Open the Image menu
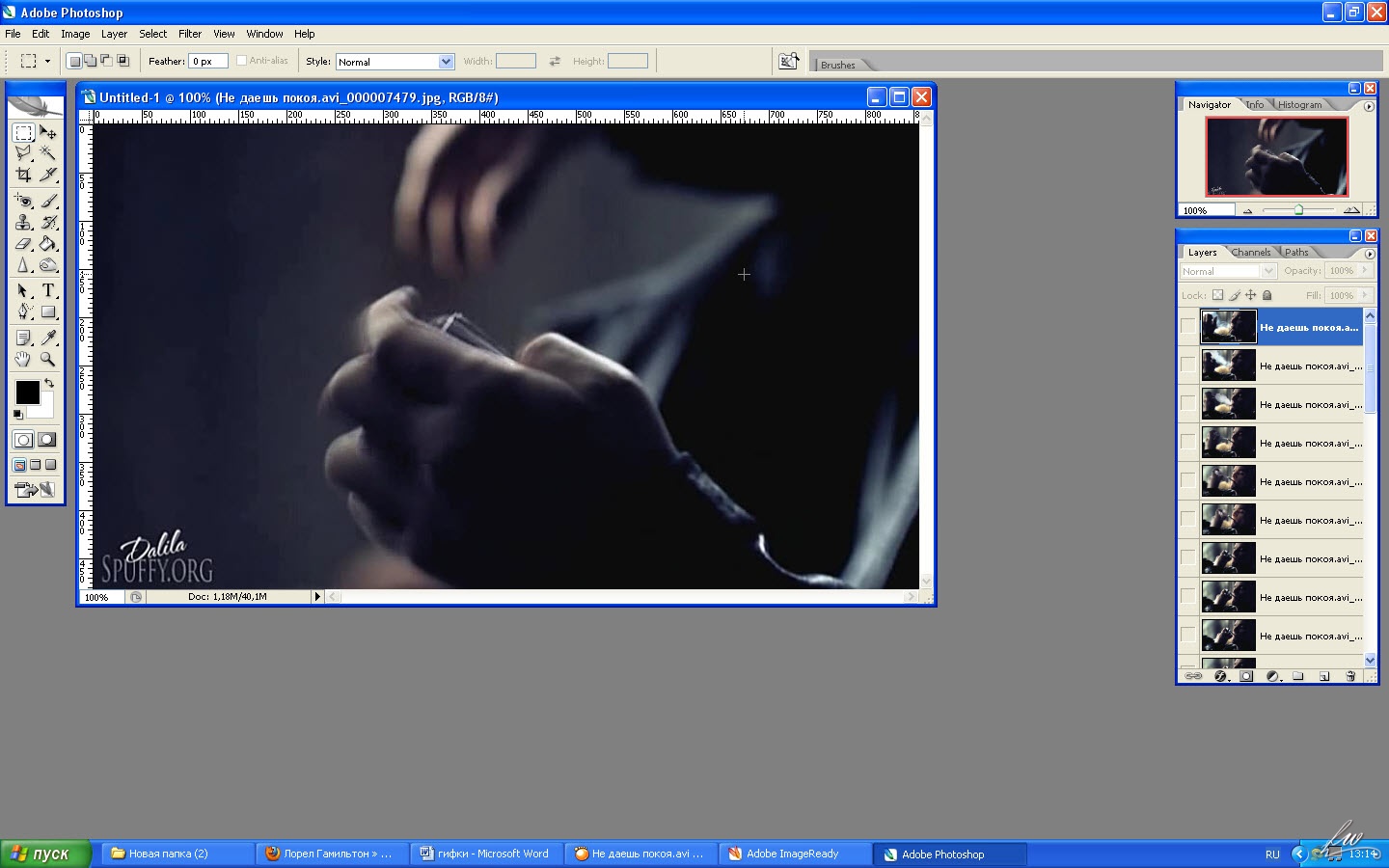Screen dimensions: 1389x868 coord(75,34)
